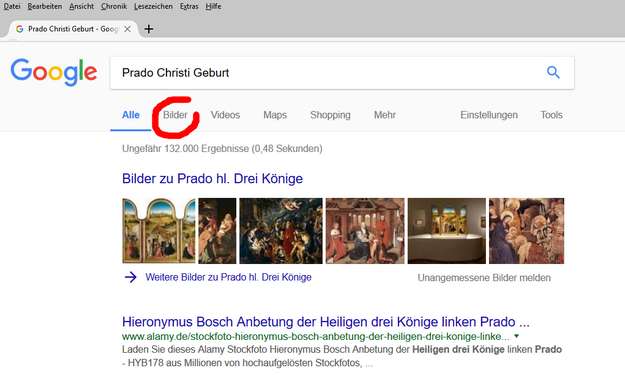625x375 pixels.
Task: Open the search Tools option
Action: (x=551, y=115)
